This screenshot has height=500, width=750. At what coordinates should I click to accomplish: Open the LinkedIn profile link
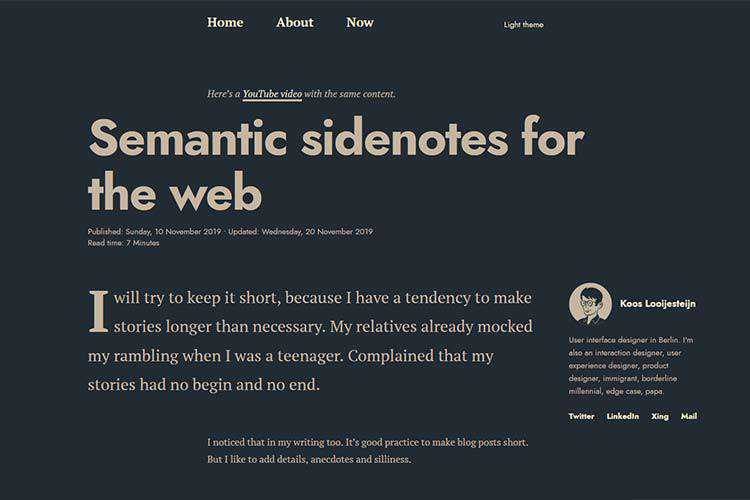pos(622,416)
